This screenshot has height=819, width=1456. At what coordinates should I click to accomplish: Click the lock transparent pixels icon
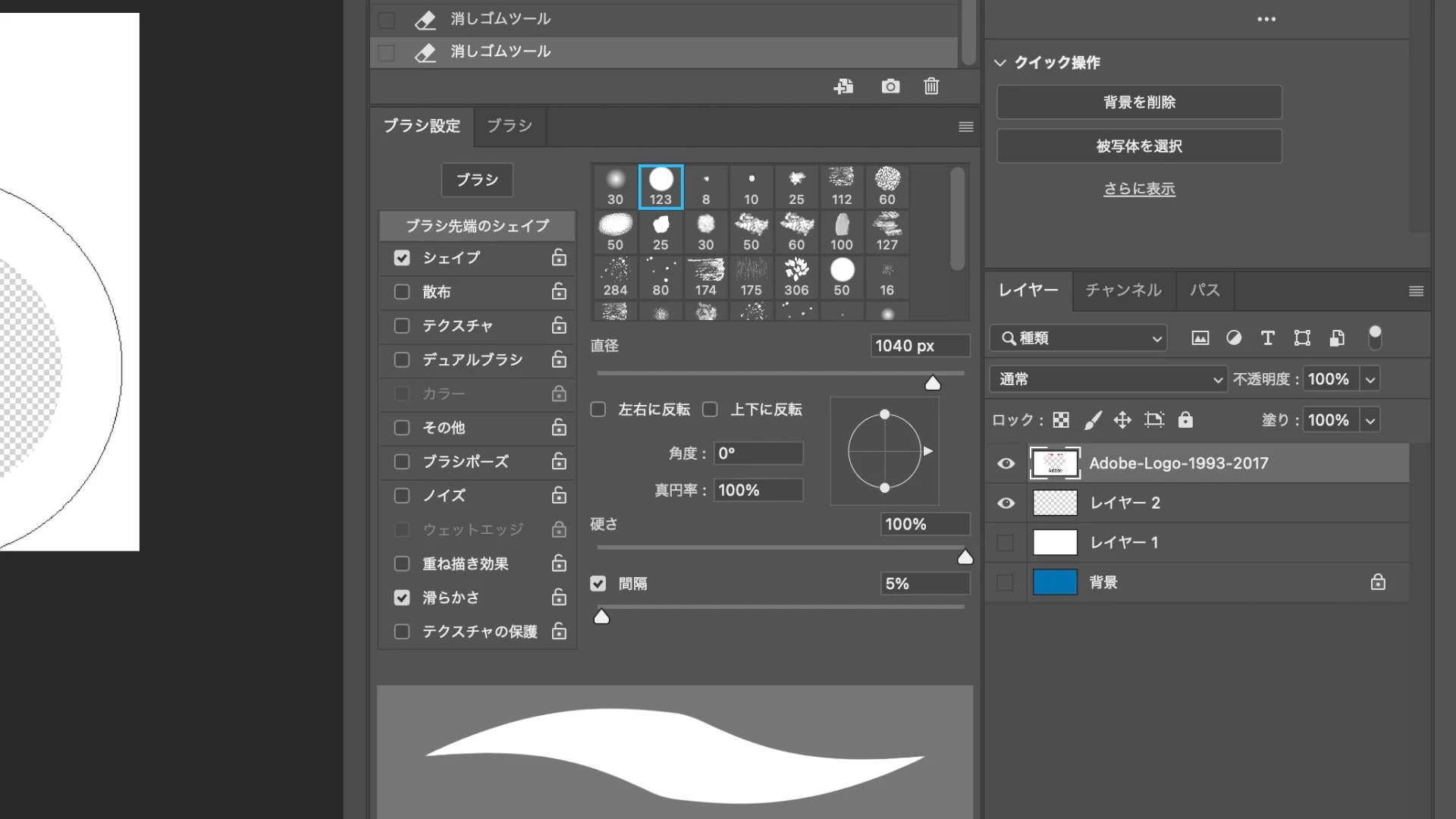[x=1061, y=420]
